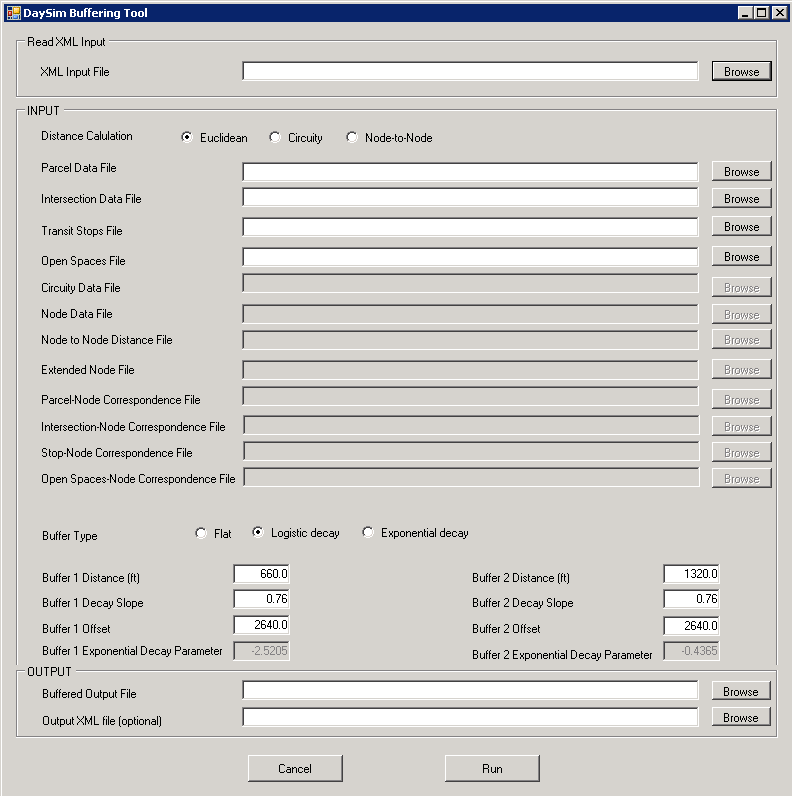Maximize the DaySim Buffering Tool window

pyautogui.click(x=762, y=12)
